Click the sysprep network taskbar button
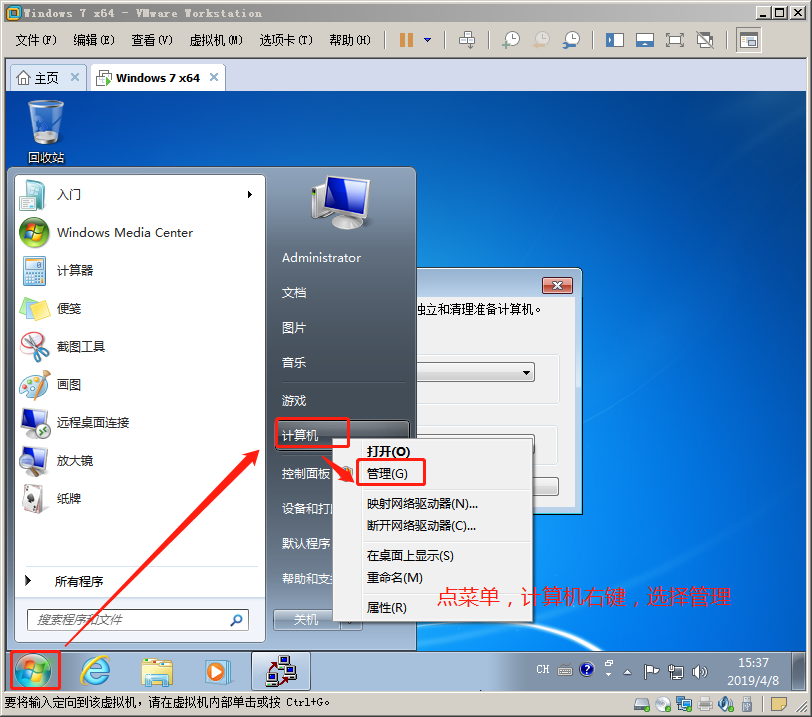Viewport: 812px width, 717px height. 281,671
